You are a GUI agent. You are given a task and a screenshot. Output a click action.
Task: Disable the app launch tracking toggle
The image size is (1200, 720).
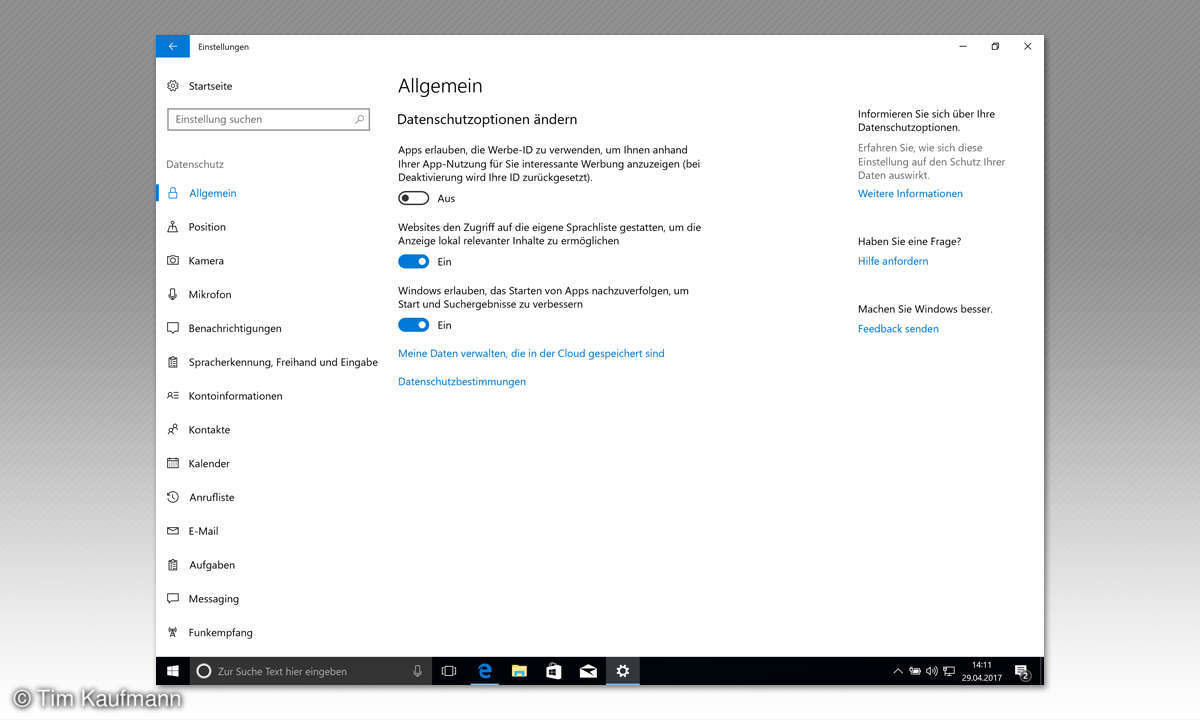click(413, 325)
